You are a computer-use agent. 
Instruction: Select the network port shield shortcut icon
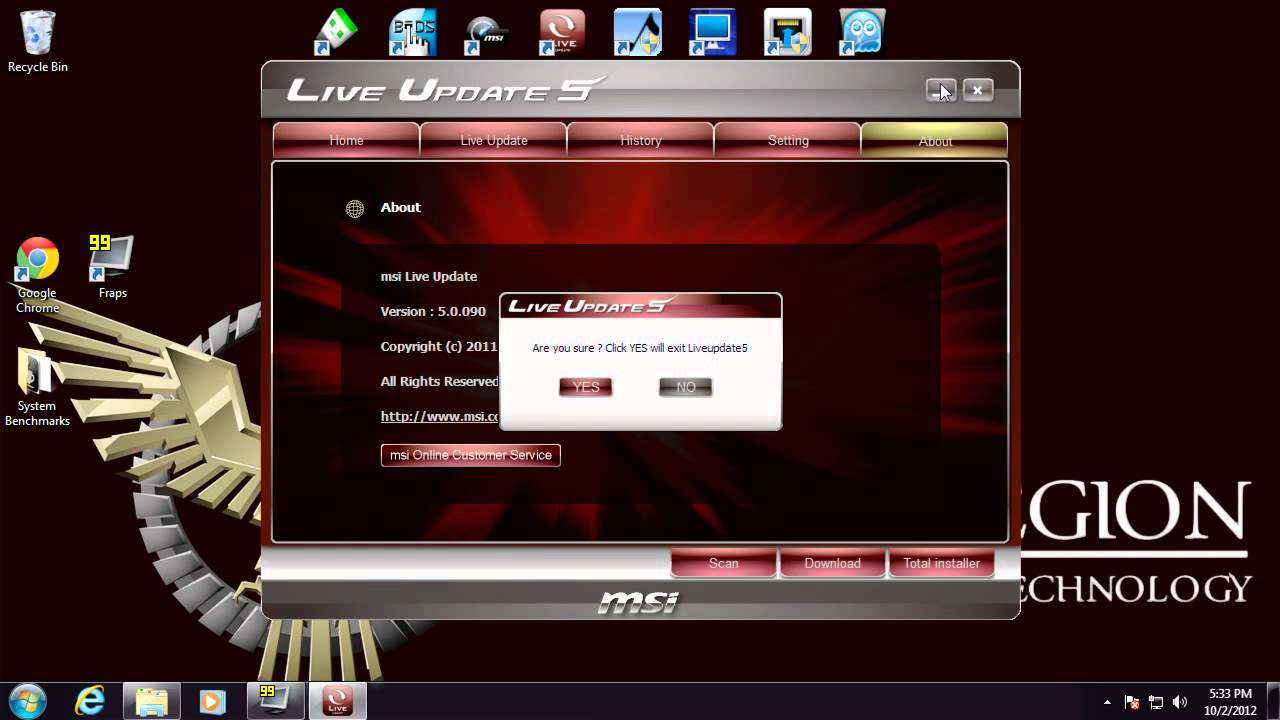[787, 32]
